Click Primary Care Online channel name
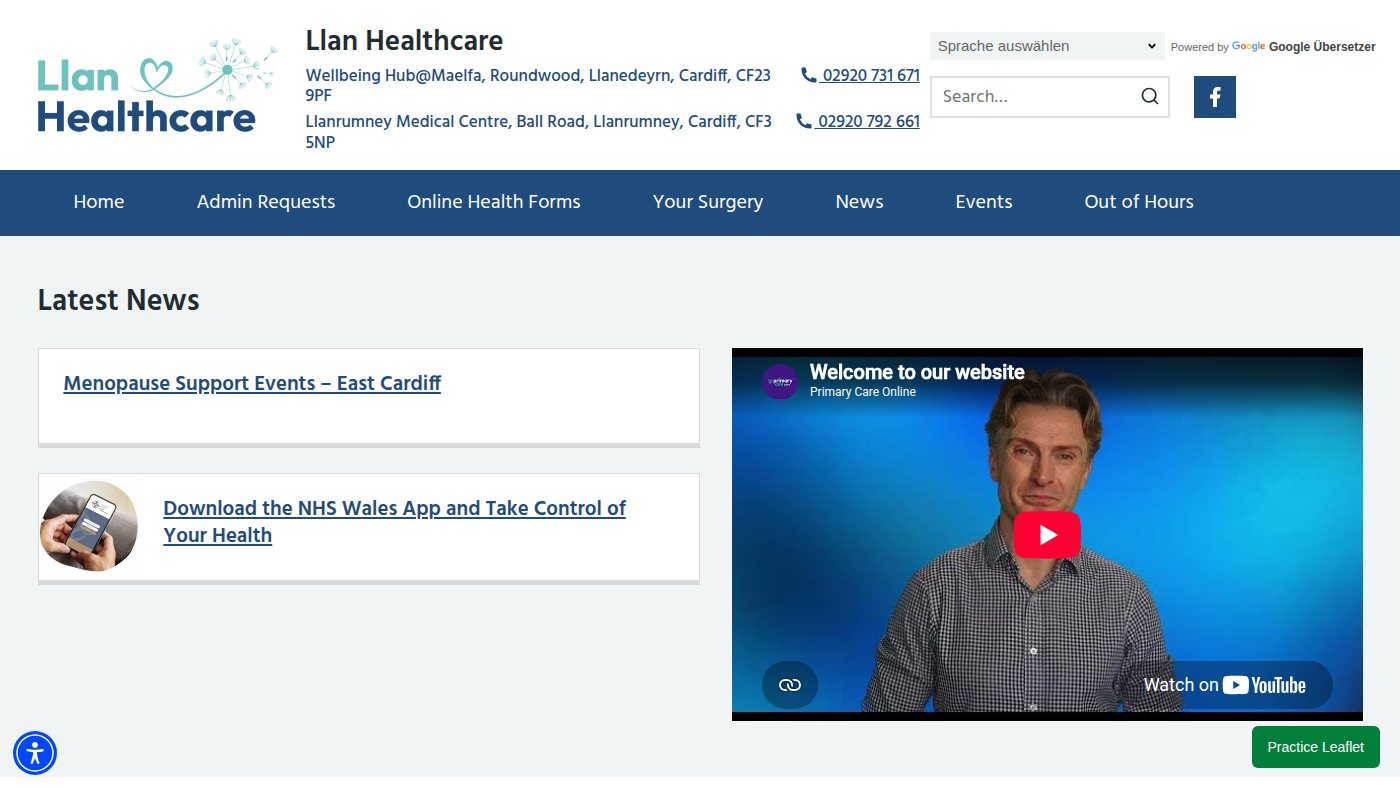 [x=862, y=392]
